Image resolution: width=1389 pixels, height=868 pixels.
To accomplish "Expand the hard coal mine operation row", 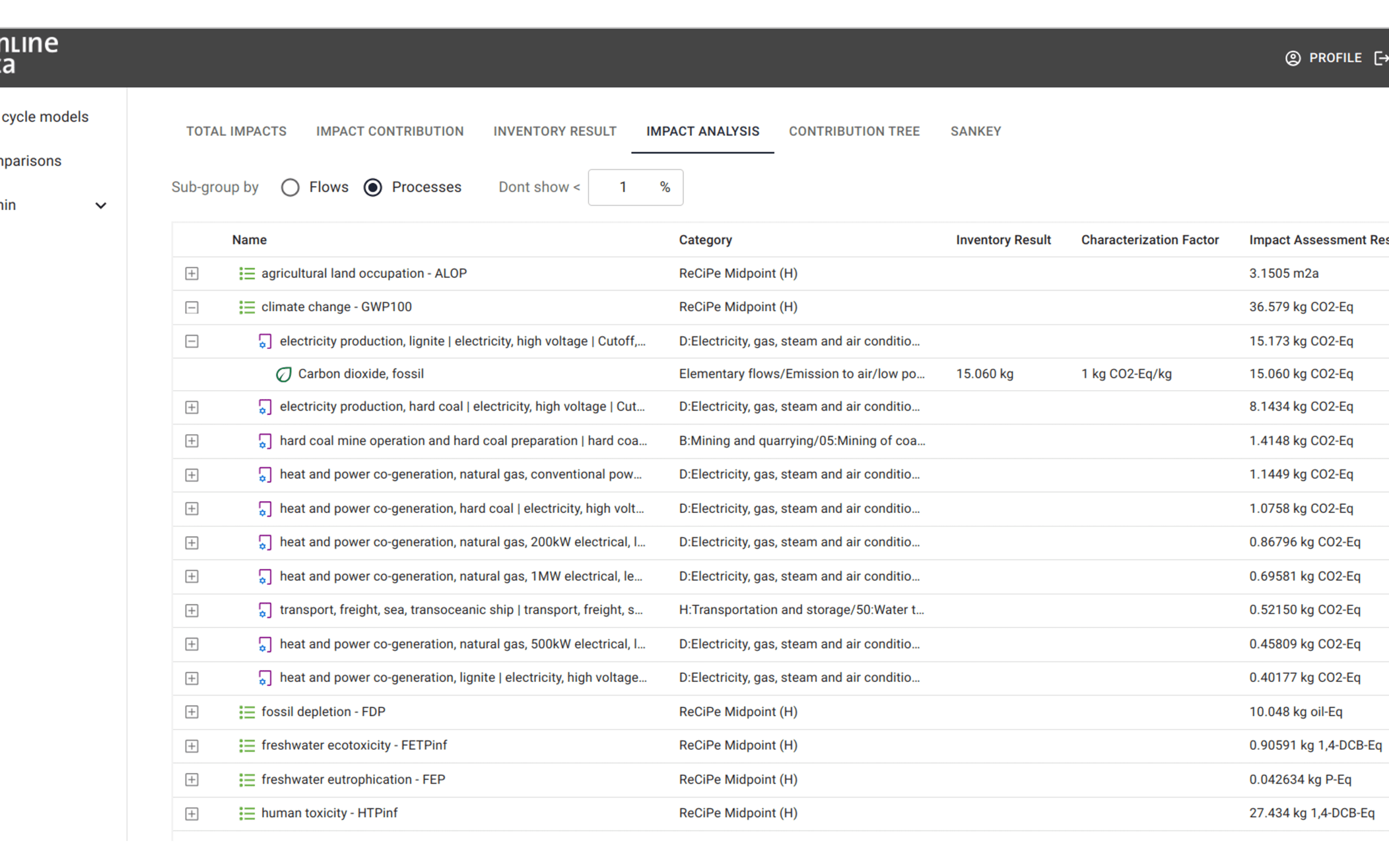I will click(x=191, y=441).
